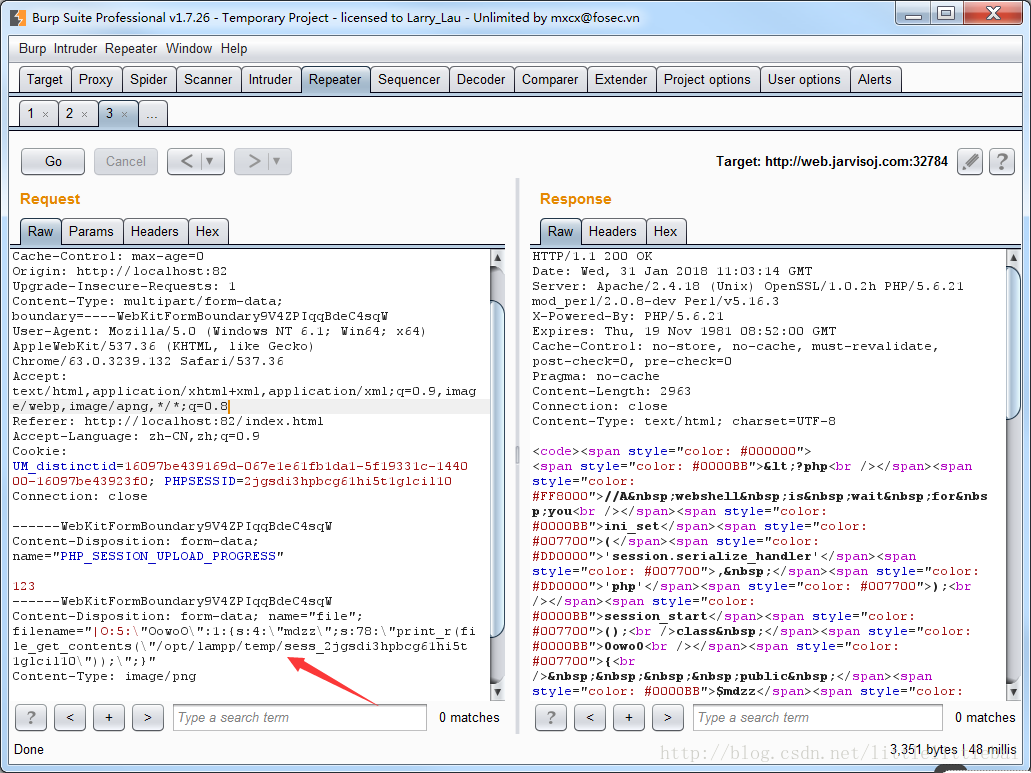Click the Go button to send request
1031x773 pixels.
tap(53, 161)
